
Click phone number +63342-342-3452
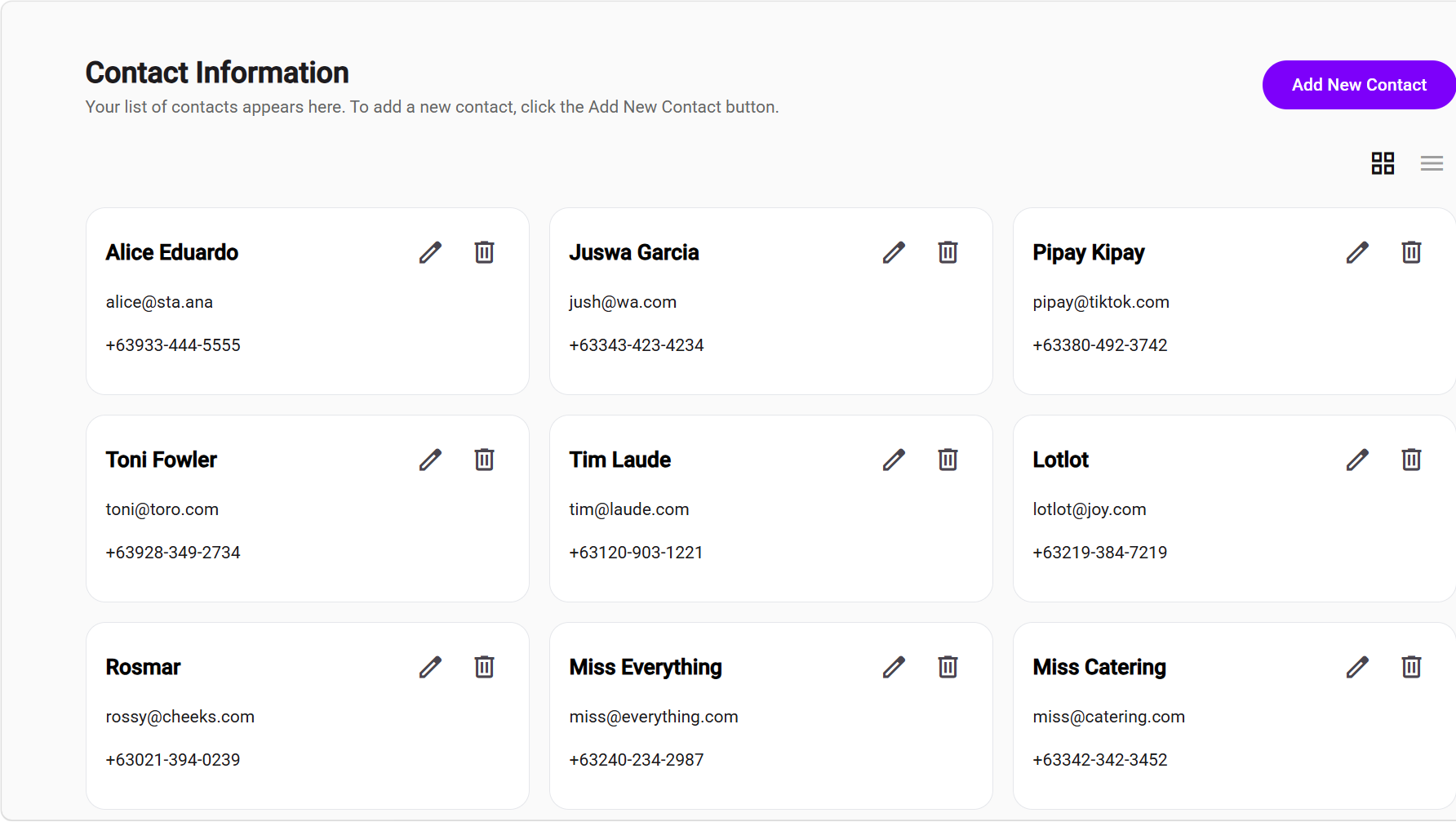[x=1100, y=760]
